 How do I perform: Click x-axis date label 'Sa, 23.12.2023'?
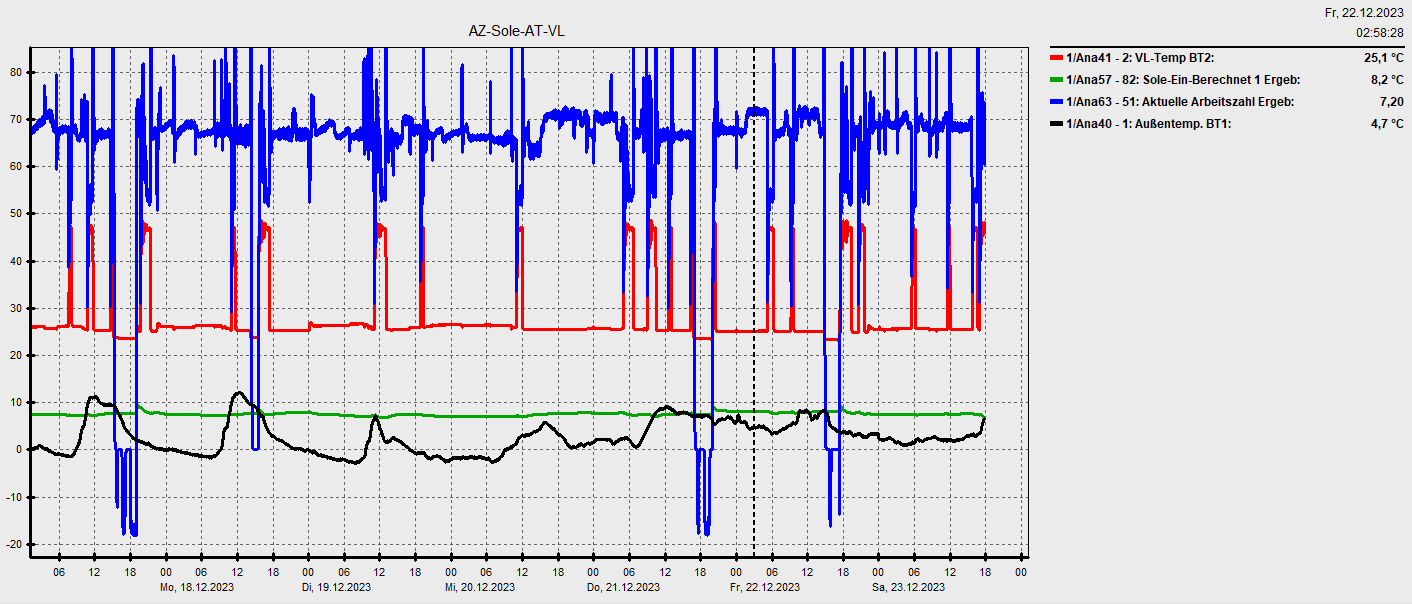(x=908, y=587)
